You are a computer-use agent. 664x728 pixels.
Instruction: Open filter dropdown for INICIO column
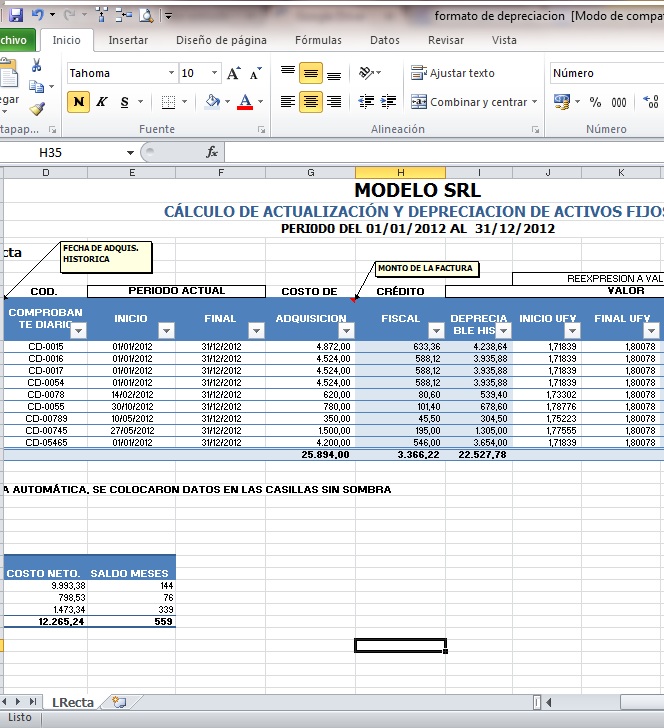click(x=166, y=331)
